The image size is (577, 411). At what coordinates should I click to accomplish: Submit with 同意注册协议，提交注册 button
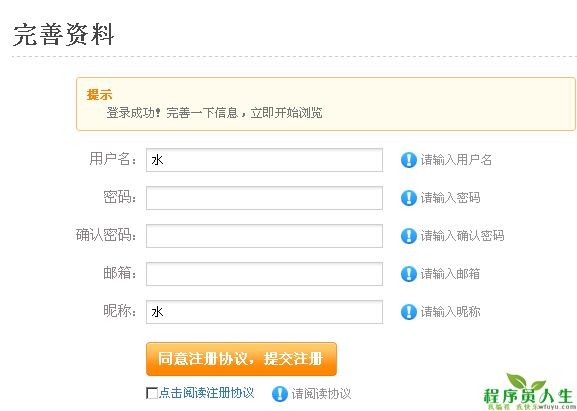click(241, 359)
